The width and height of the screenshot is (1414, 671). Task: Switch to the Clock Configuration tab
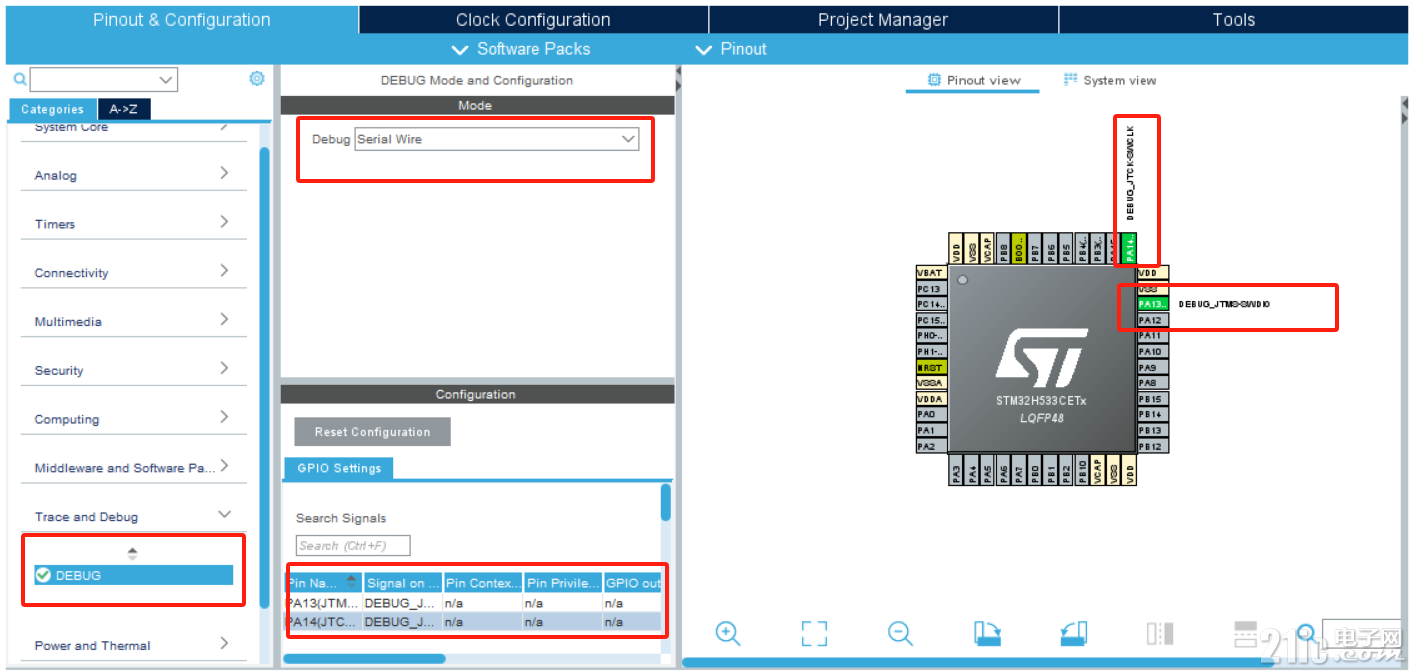click(x=533, y=20)
